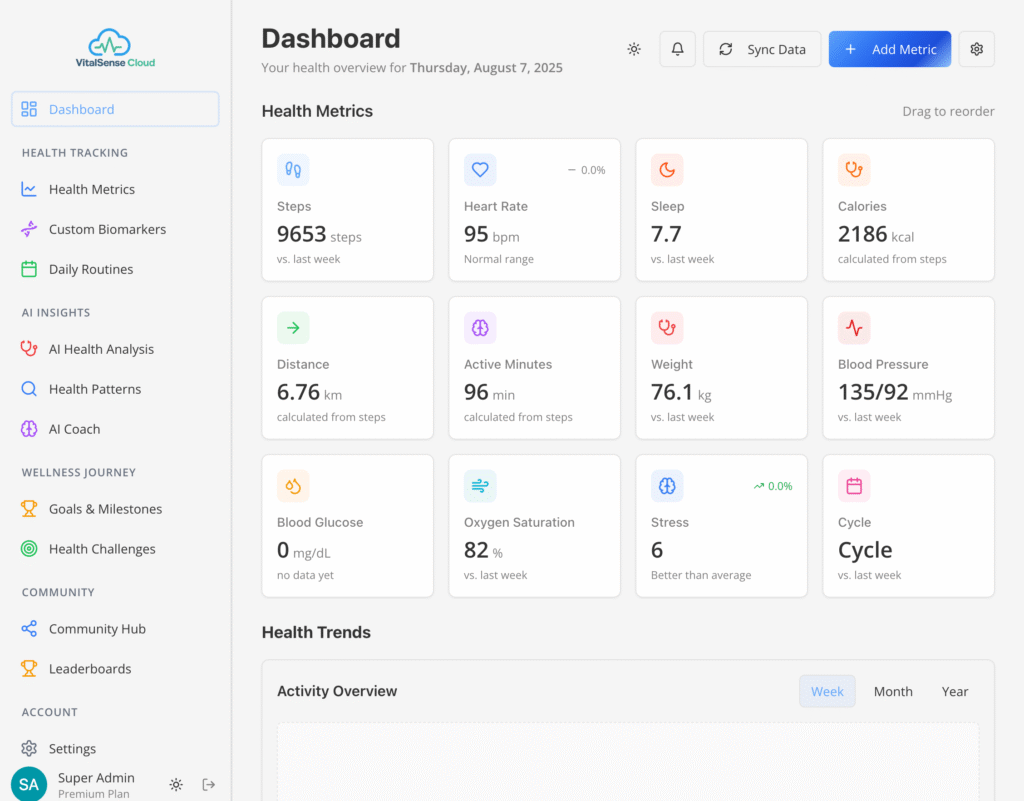Go to AI Health Analysis page

[101, 349]
